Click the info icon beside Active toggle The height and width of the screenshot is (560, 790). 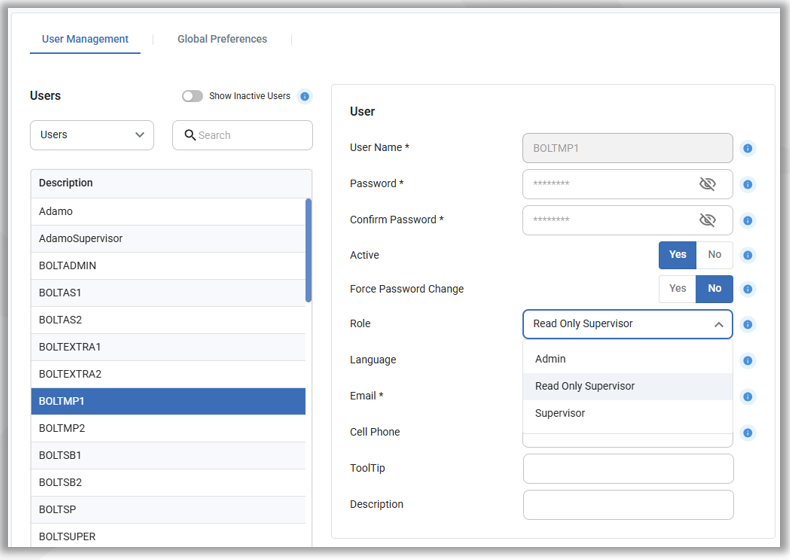tap(748, 256)
